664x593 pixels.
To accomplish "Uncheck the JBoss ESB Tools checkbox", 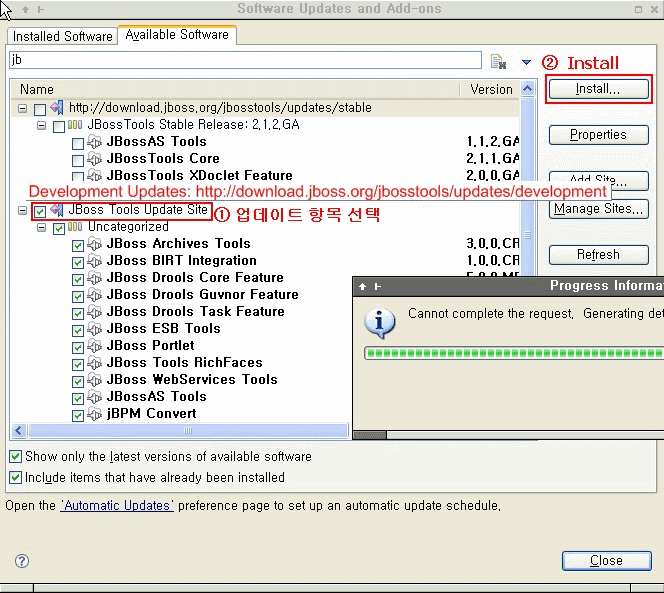I will (78, 330).
